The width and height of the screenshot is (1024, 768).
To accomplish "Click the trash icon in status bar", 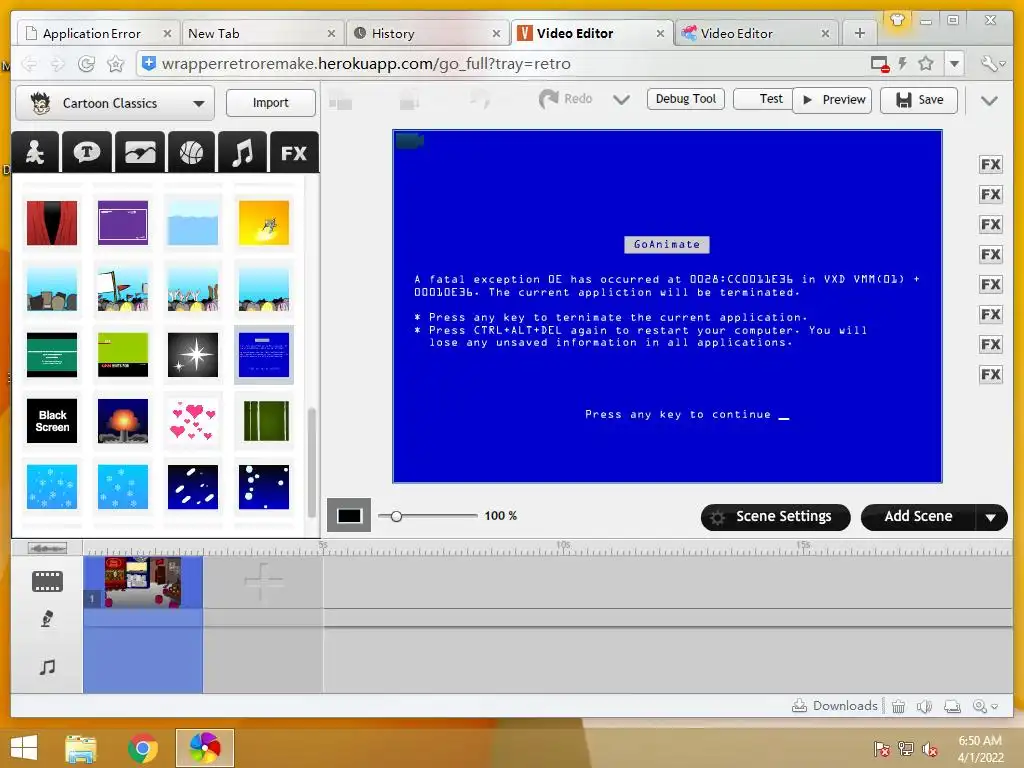I will coord(899,706).
